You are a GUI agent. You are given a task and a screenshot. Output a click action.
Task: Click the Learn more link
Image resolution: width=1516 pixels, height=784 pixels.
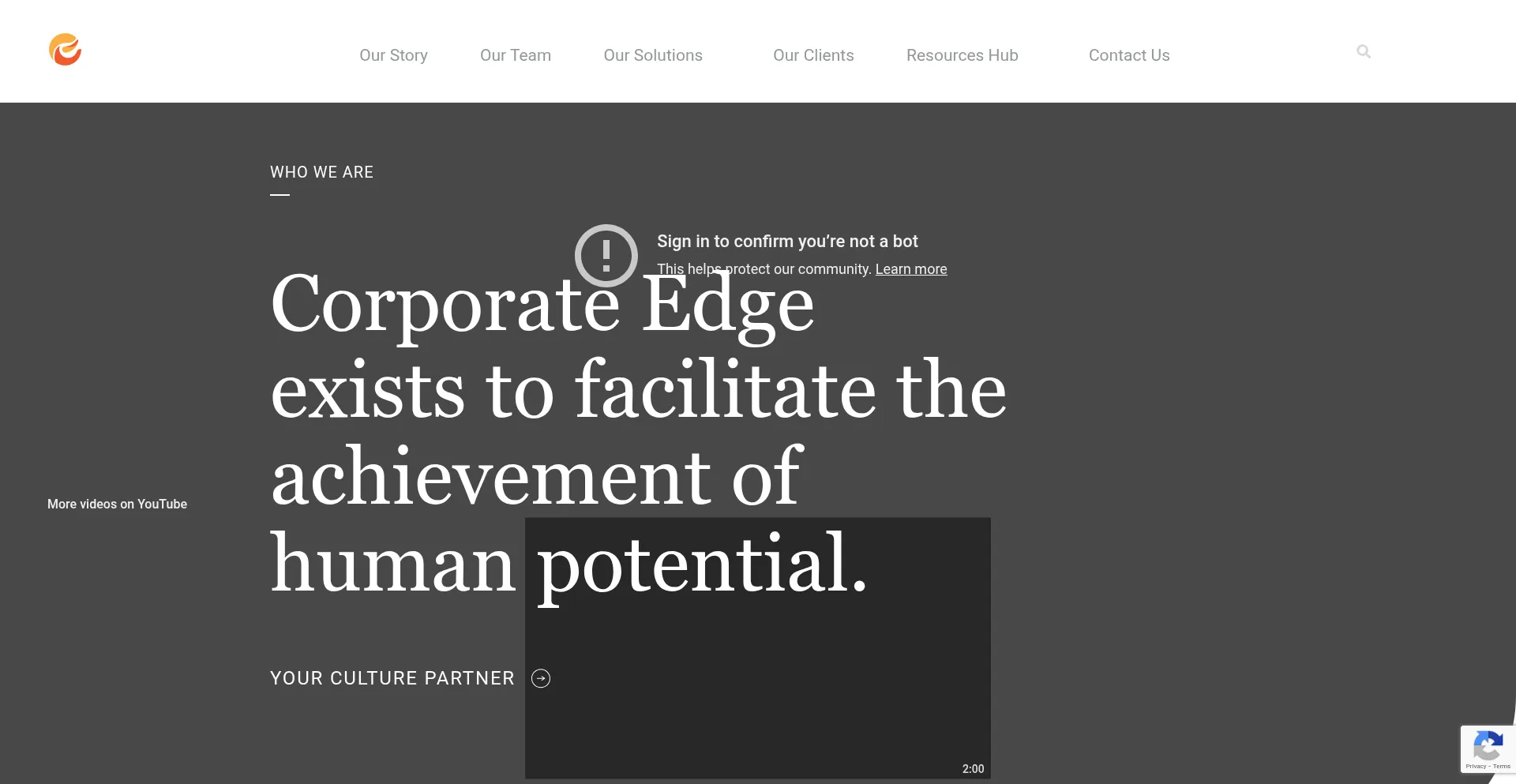(x=911, y=269)
